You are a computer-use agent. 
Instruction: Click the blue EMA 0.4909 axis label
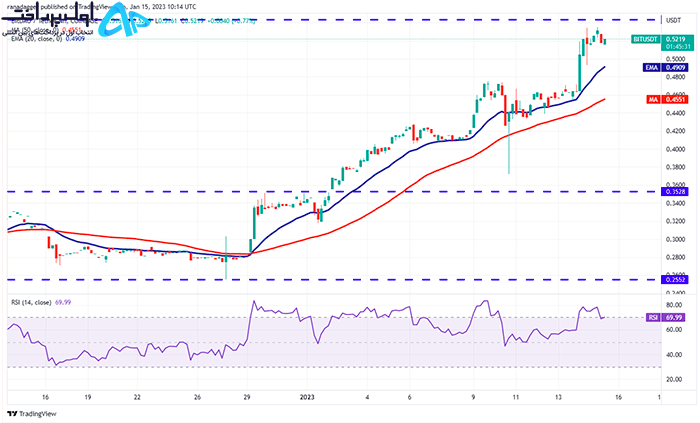(665, 67)
